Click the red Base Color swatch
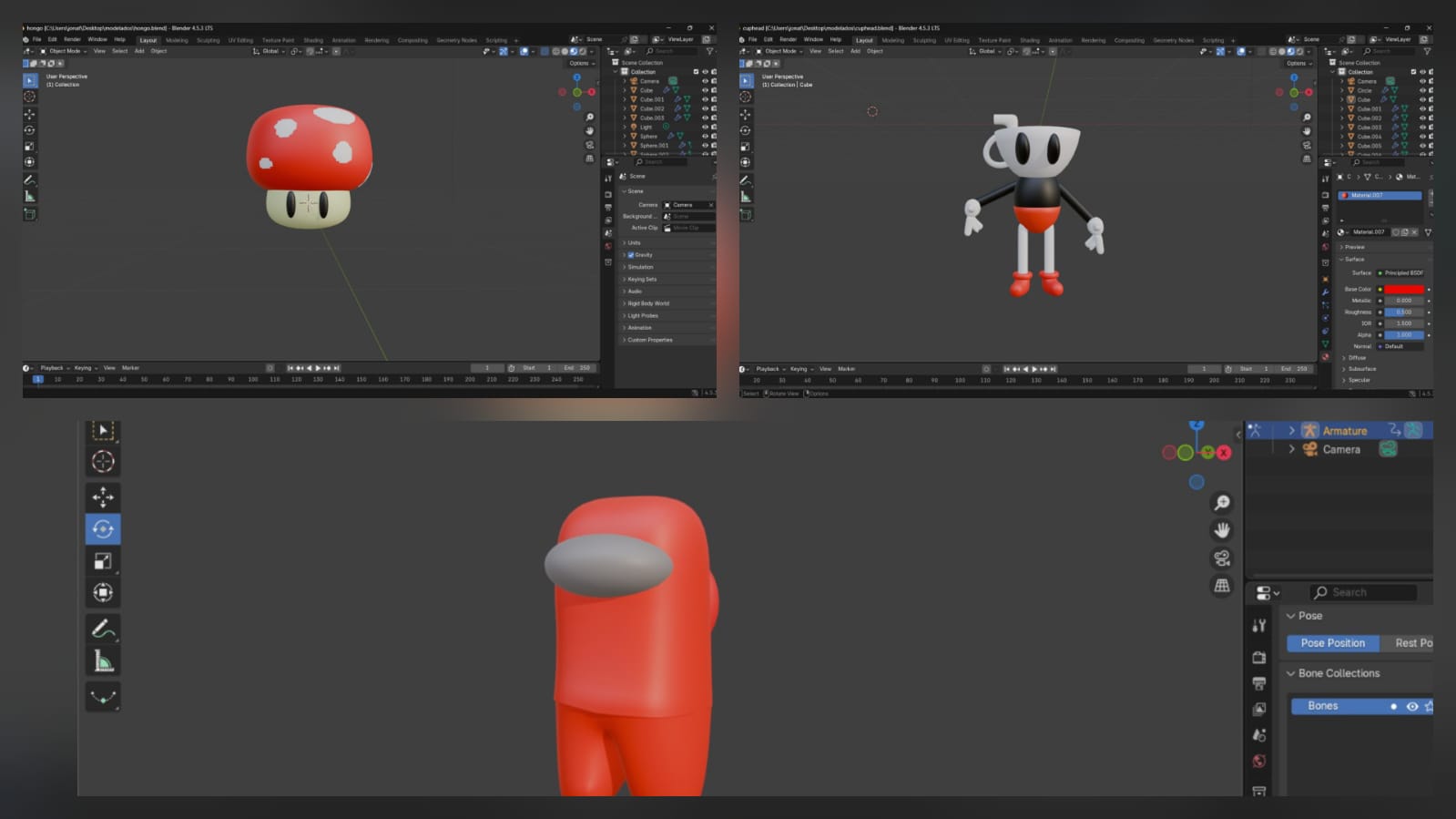Screen dimensions: 1456x819 pyautogui.click(x=1403, y=289)
